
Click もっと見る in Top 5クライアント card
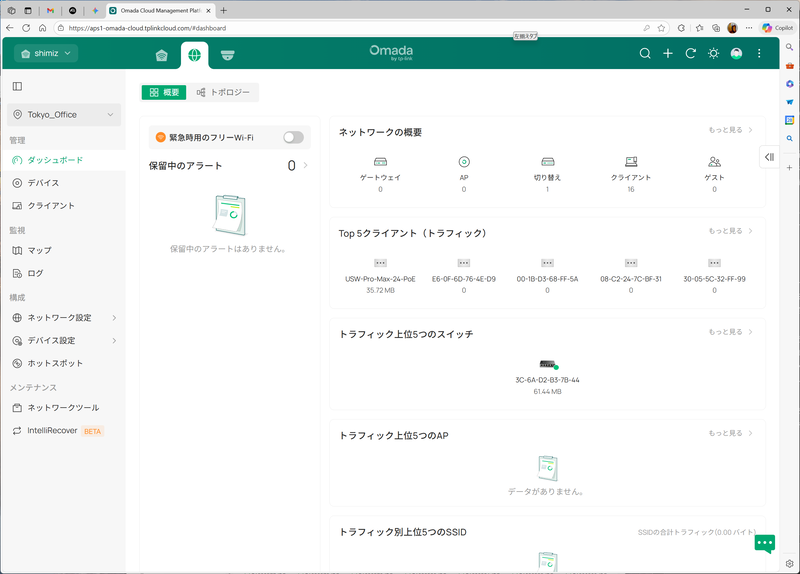tap(730, 231)
